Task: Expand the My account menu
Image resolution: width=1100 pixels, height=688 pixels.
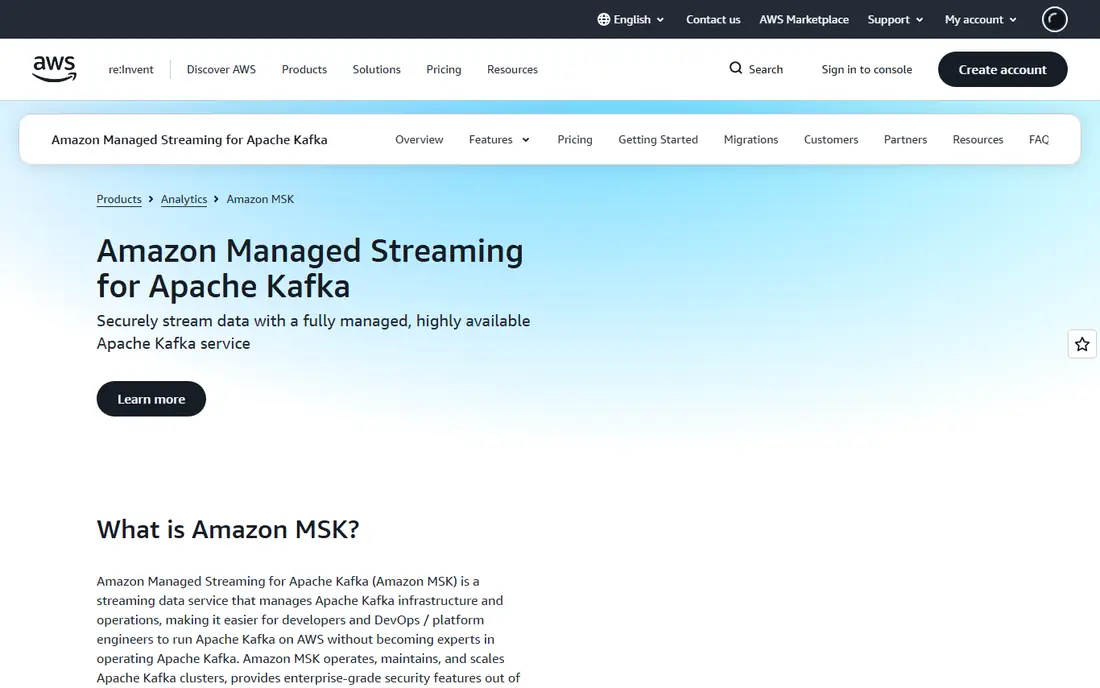Action: 981,20
